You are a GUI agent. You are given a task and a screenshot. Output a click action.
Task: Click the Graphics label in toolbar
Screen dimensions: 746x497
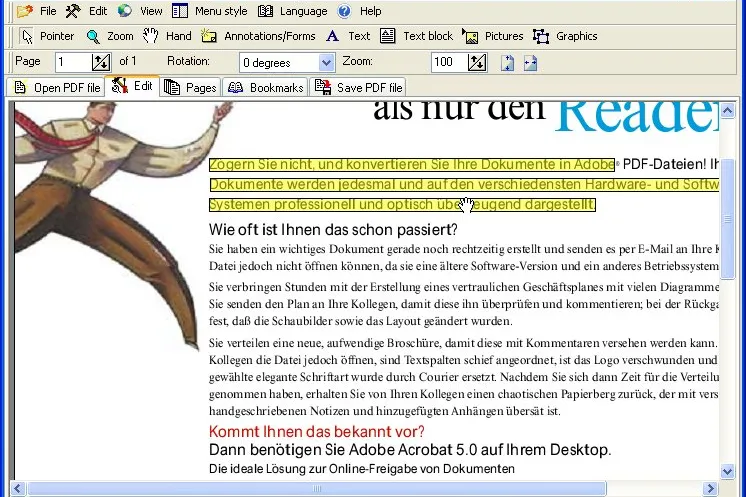[577, 36]
